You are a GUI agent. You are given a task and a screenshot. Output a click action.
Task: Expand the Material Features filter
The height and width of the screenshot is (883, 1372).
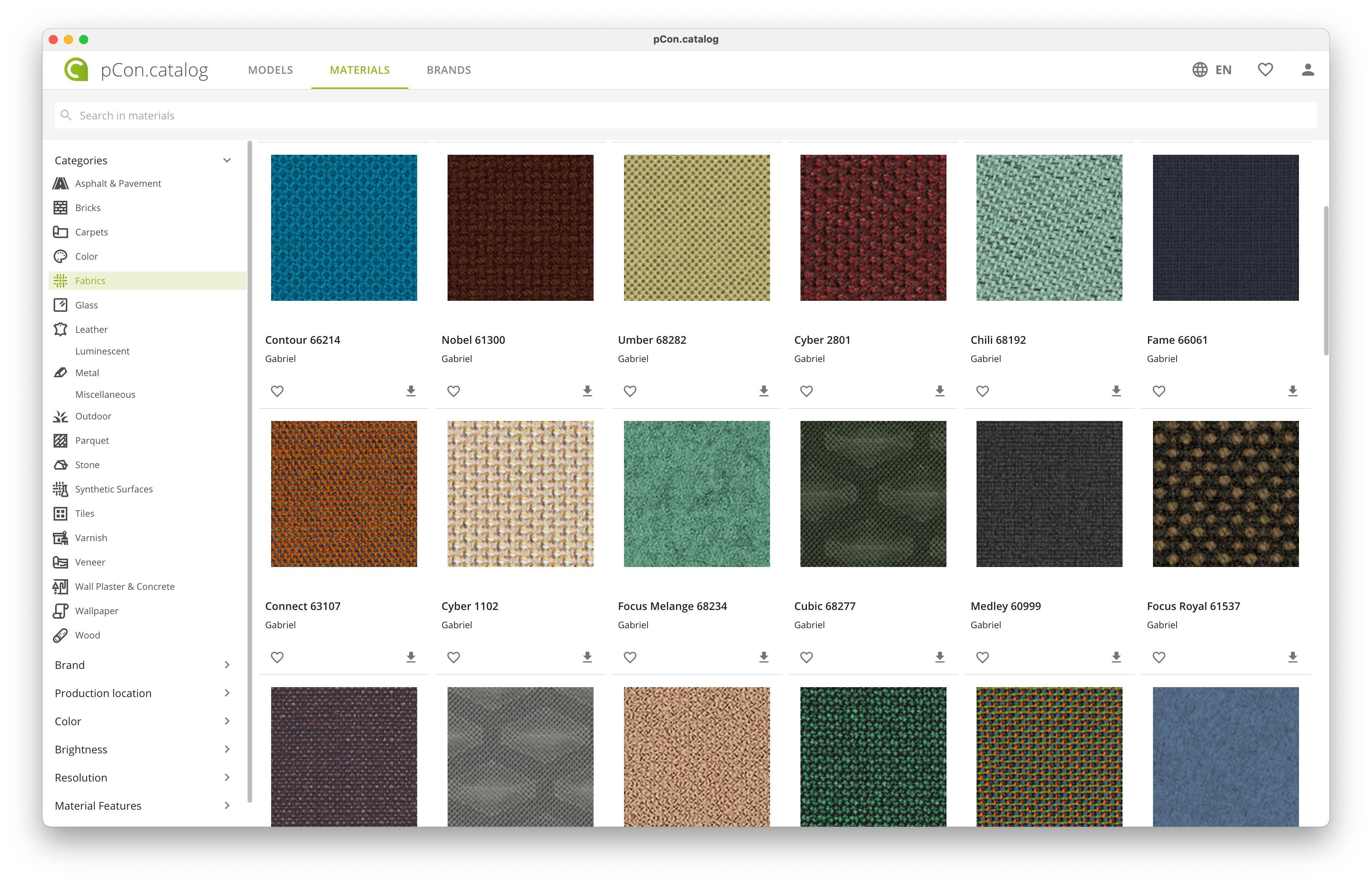(227, 805)
